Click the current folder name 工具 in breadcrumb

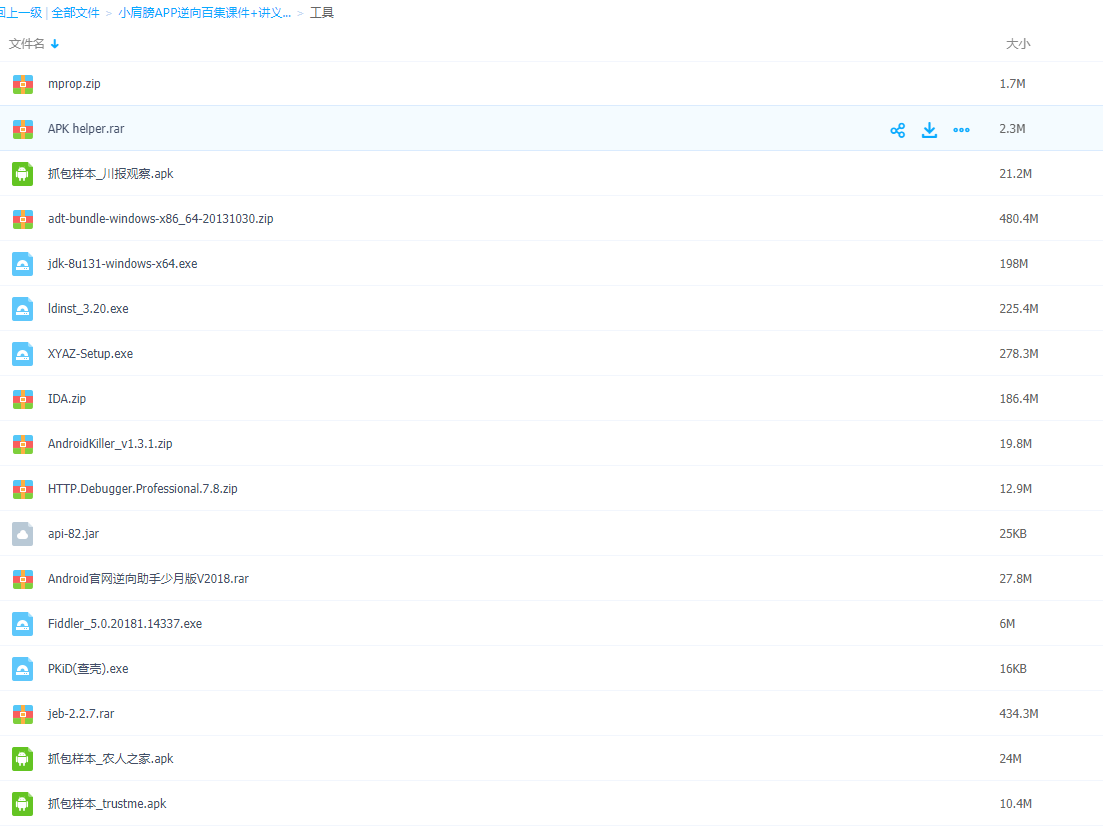click(322, 13)
